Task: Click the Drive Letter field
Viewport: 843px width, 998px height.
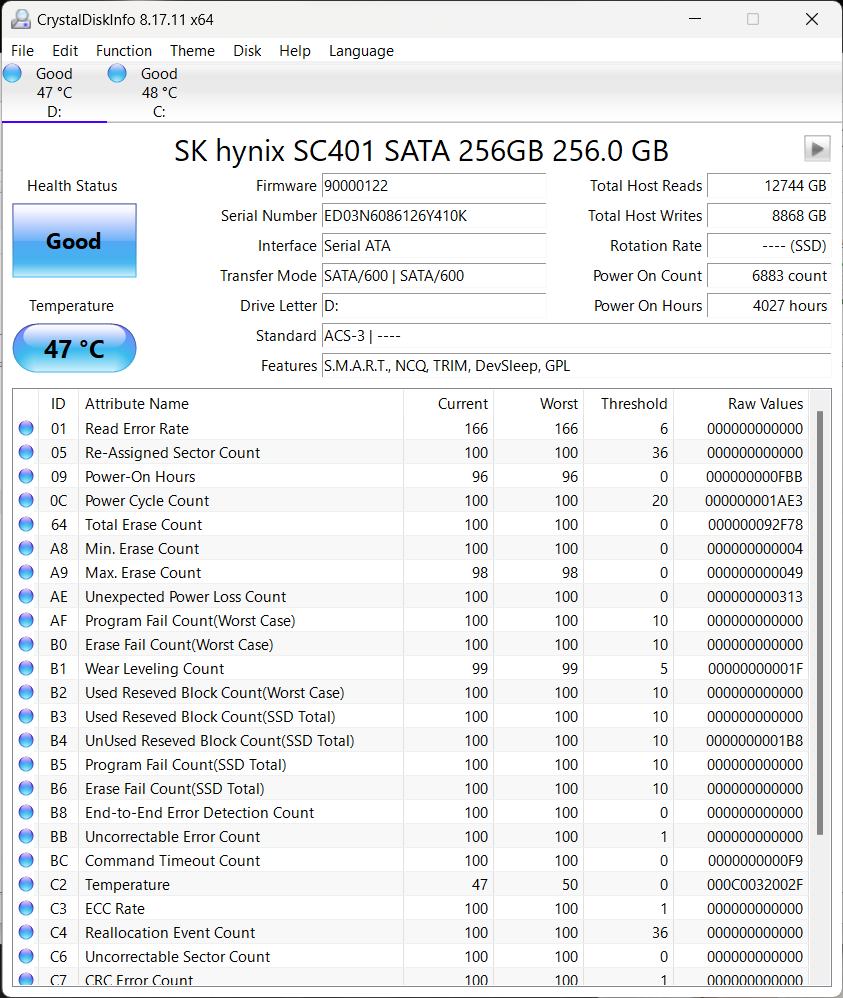Action: coord(434,306)
